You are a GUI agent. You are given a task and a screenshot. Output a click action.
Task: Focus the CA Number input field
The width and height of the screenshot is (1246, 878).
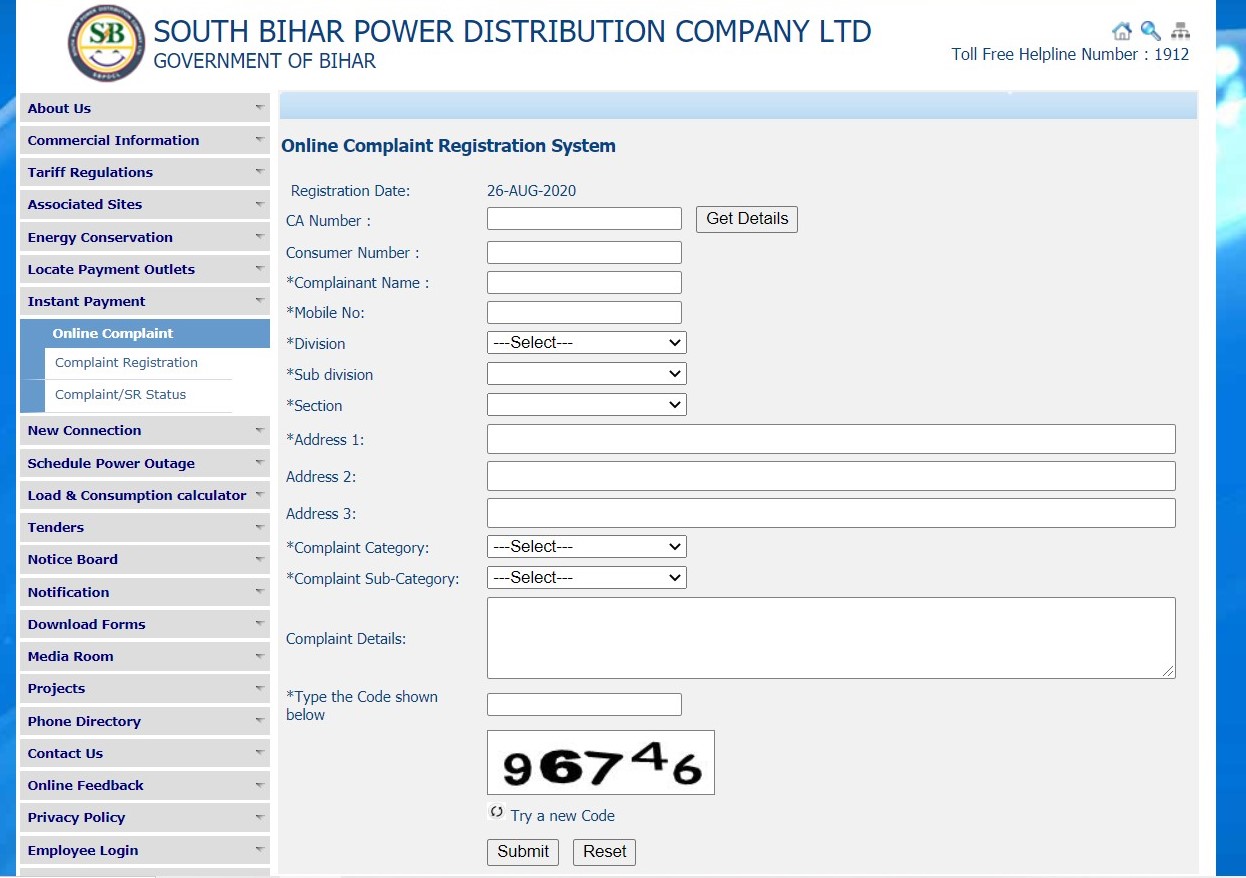tap(584, 219)
